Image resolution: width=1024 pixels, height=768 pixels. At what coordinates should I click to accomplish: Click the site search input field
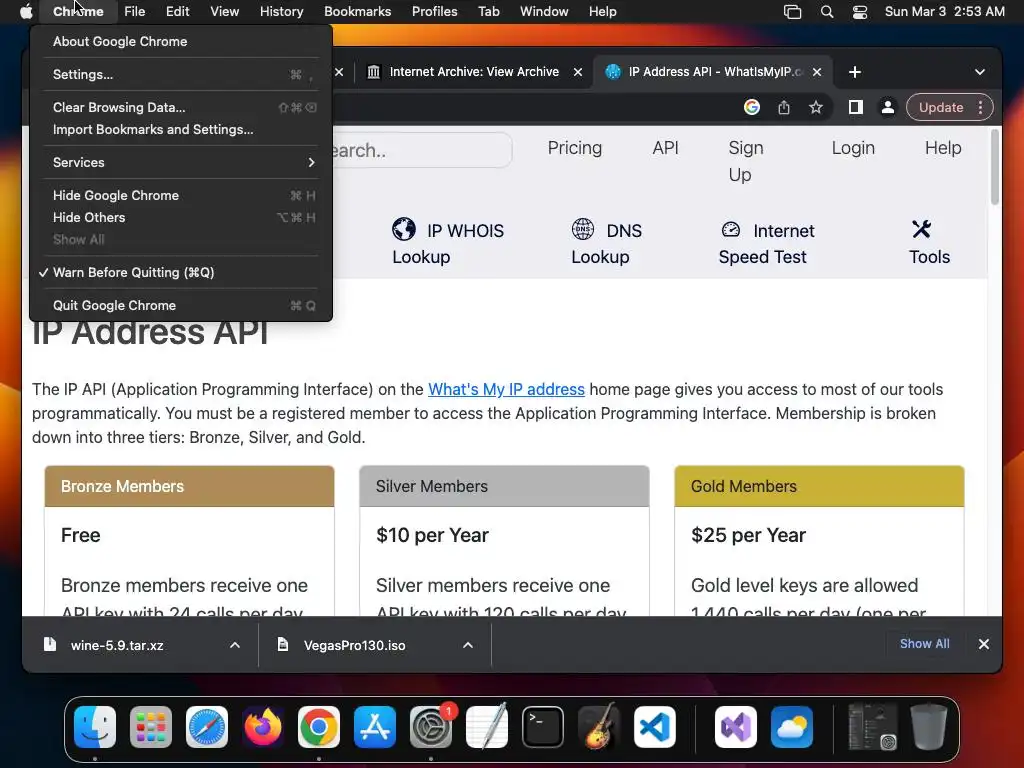422,150
